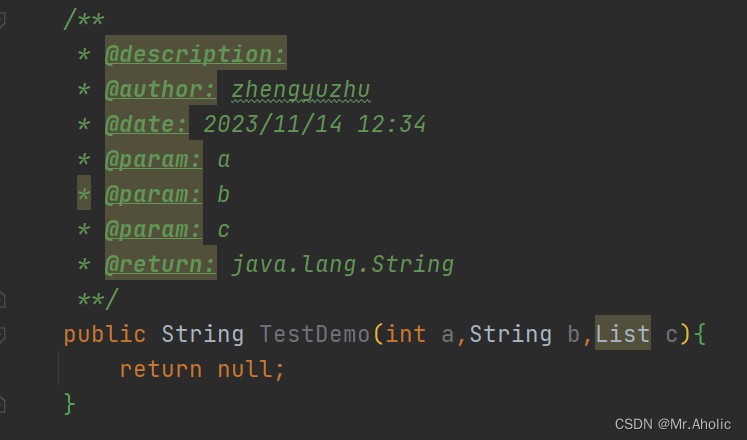747x440 pixels.
Task: Collapse the Javadoc comment fold marker at /**
Action: coord(3,20)
